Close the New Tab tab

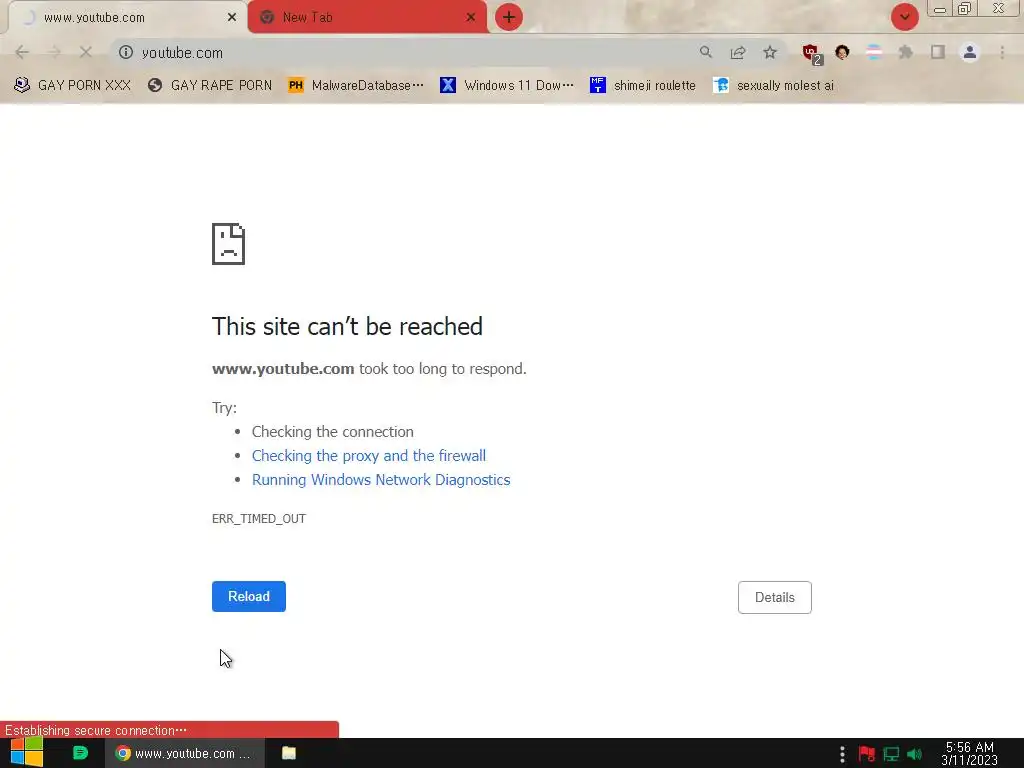tap(471, 18)
